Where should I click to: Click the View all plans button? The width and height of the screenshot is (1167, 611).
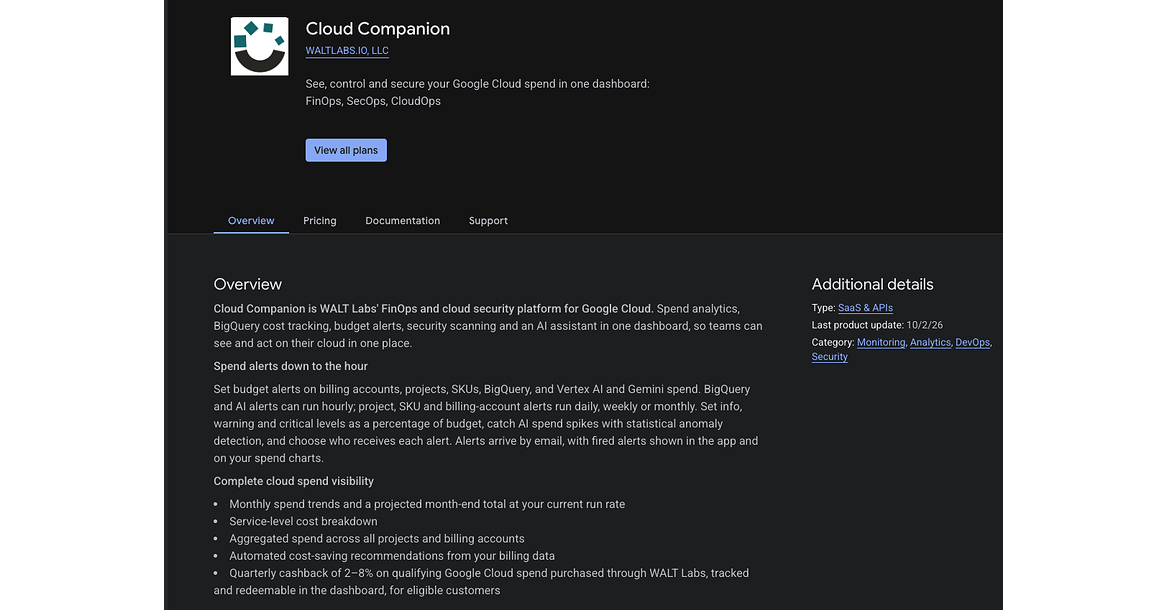[346, 150]
